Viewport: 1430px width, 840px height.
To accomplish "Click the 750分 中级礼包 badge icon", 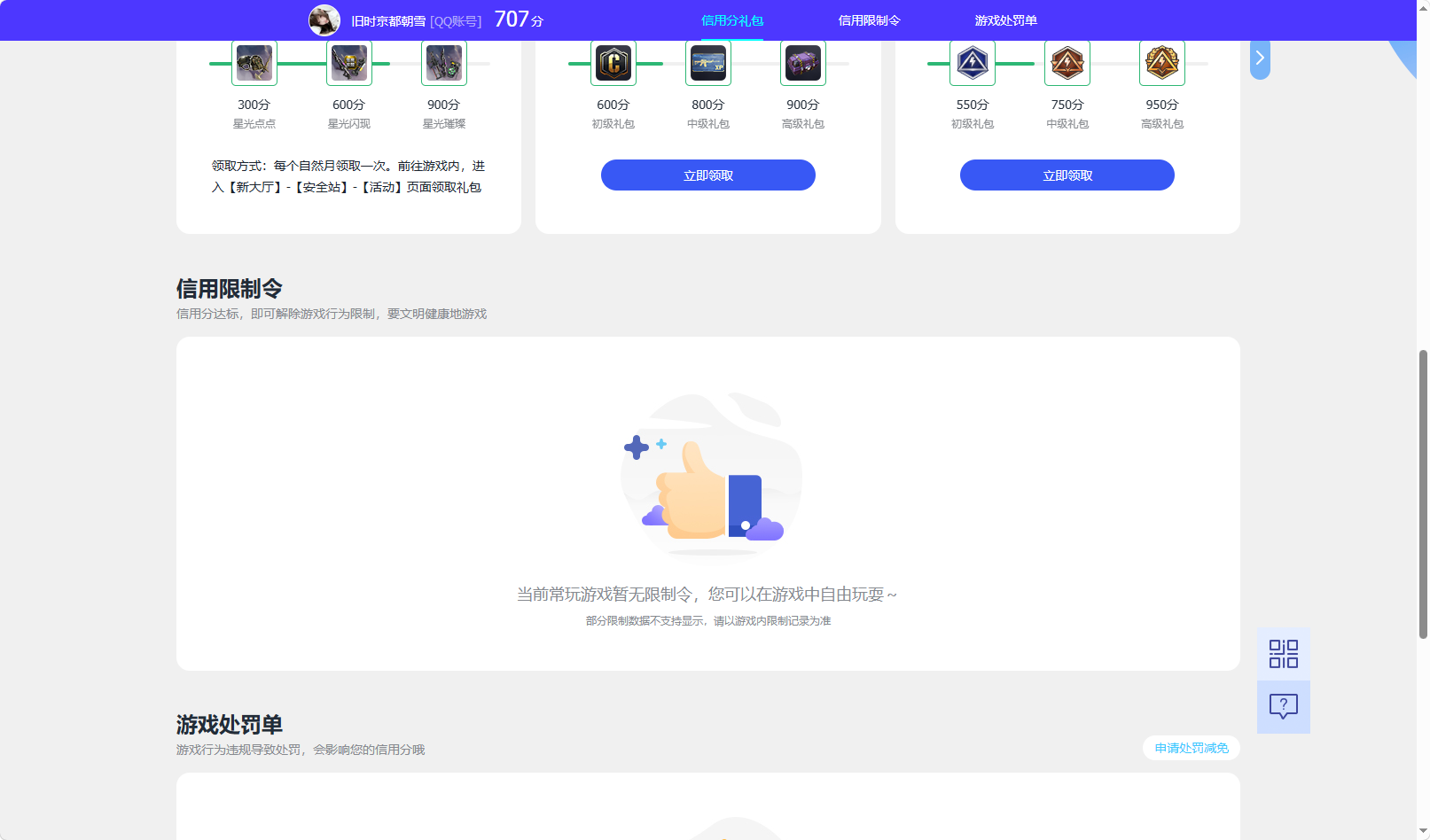I will [1067, 63].
